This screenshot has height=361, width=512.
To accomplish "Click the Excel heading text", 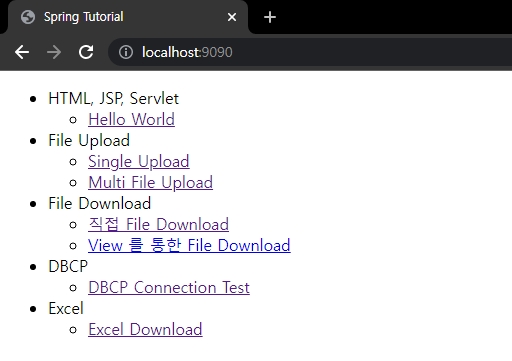I will [x=66, y=308].
